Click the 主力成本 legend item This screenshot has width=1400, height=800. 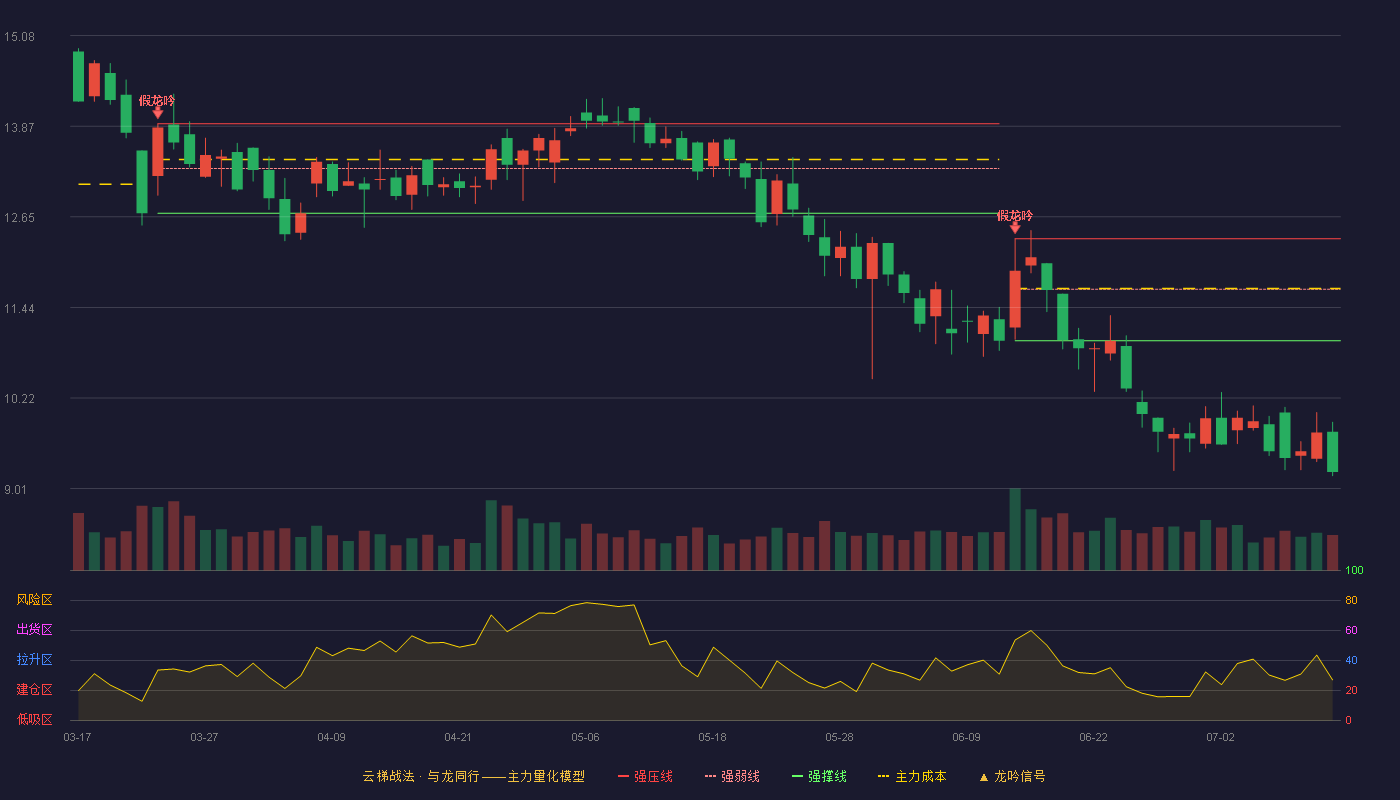pyautogui.click(x=911, y=776)
